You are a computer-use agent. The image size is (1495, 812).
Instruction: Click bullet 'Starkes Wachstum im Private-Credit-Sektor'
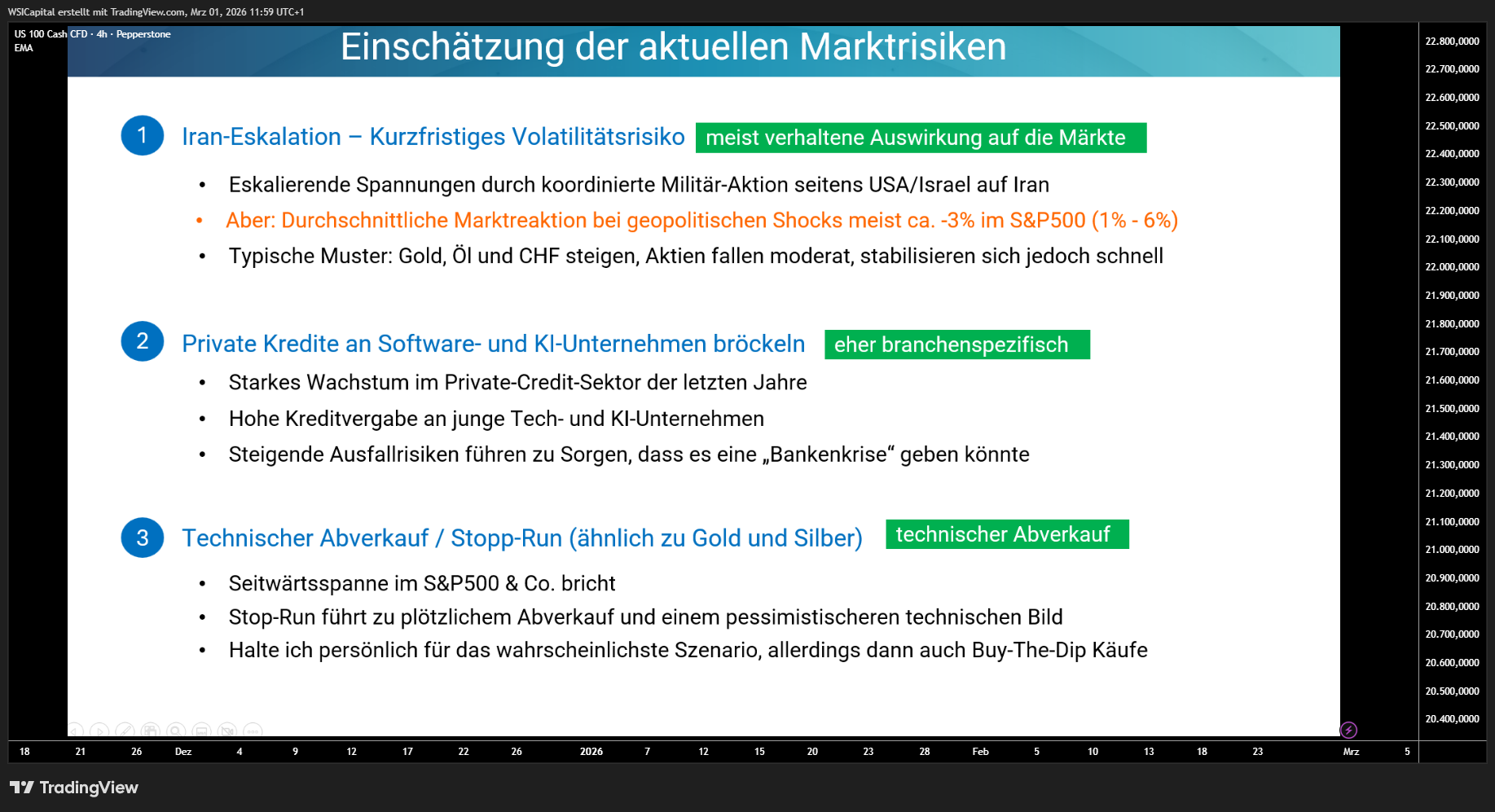coord(517,383)
